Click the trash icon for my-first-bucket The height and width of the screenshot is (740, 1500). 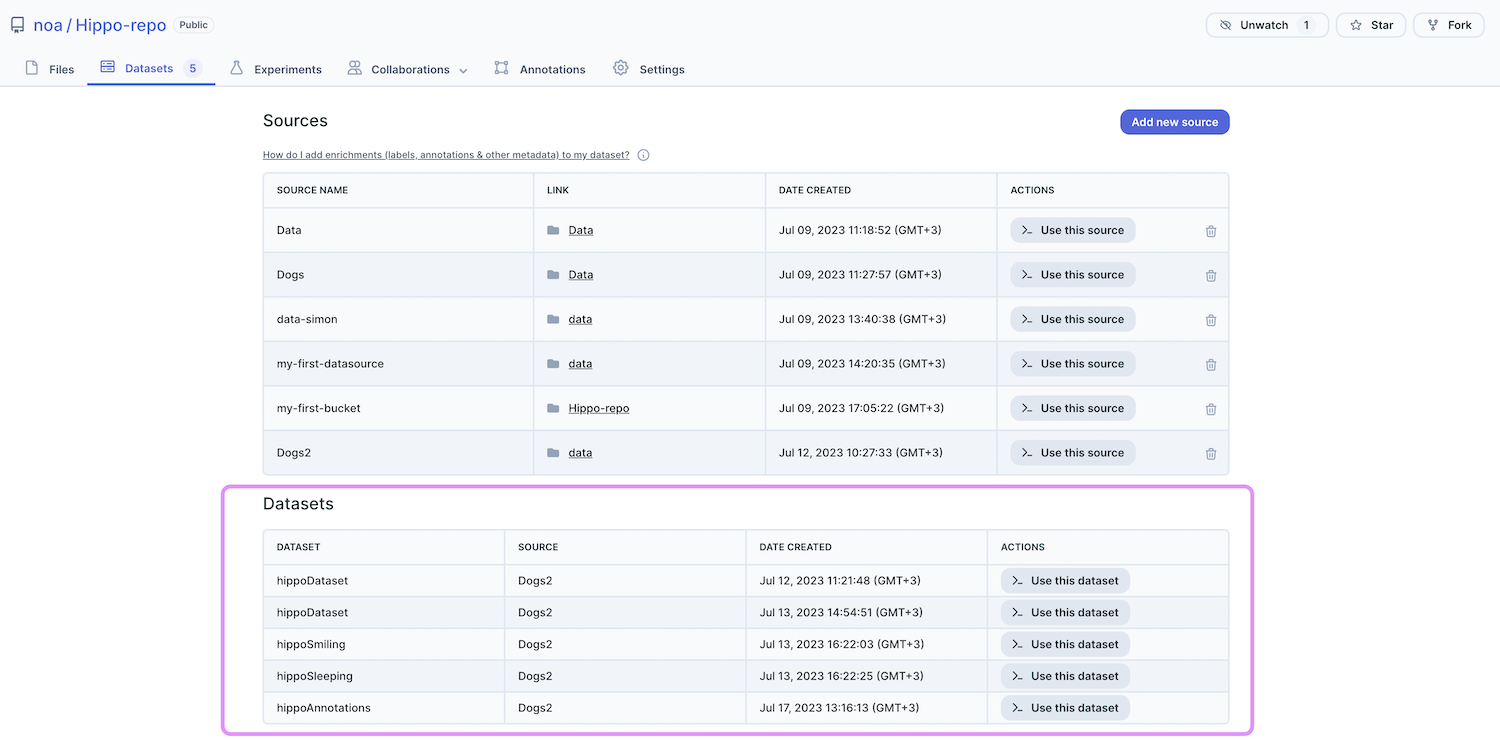click(x=1211, y=408)
